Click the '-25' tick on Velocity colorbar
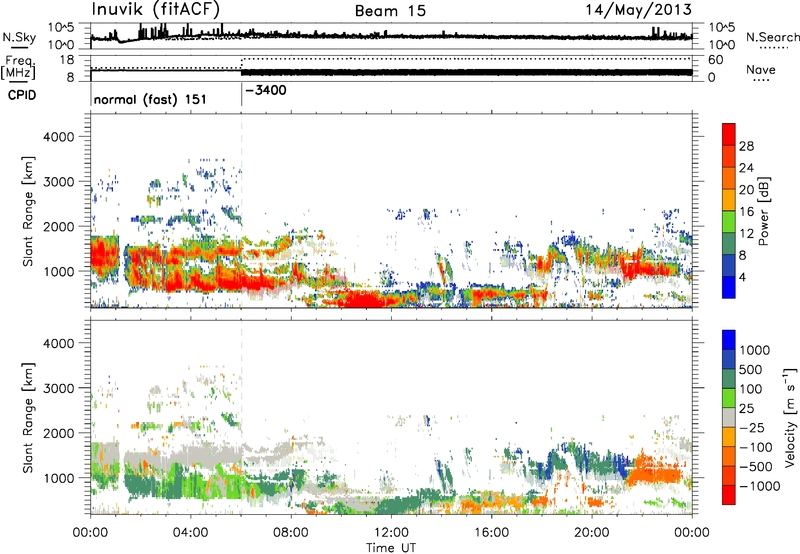Screen dimensions: 800x554 (x=752, y=427)
